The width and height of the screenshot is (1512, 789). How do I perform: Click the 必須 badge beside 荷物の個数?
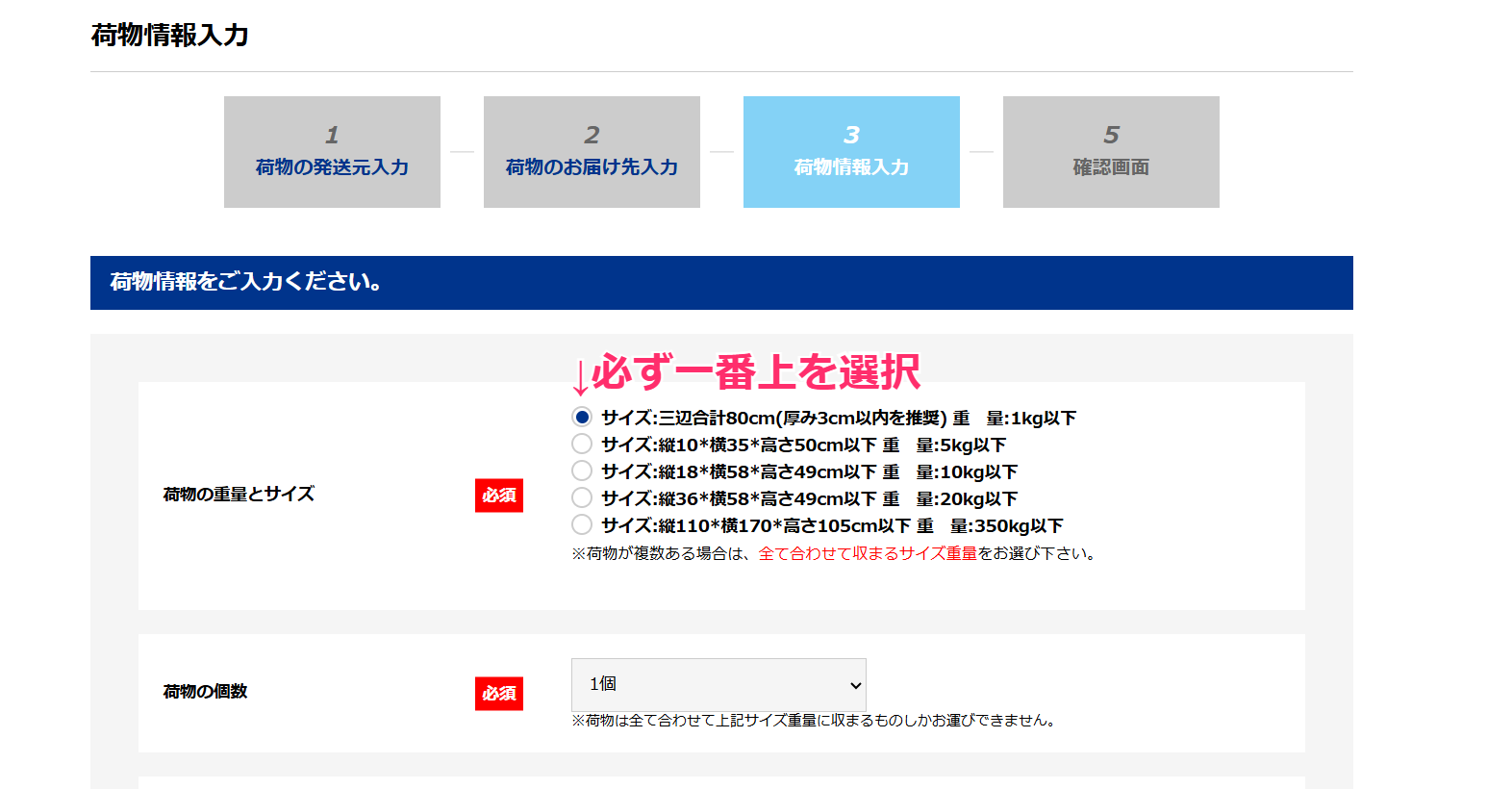[498, 694]
